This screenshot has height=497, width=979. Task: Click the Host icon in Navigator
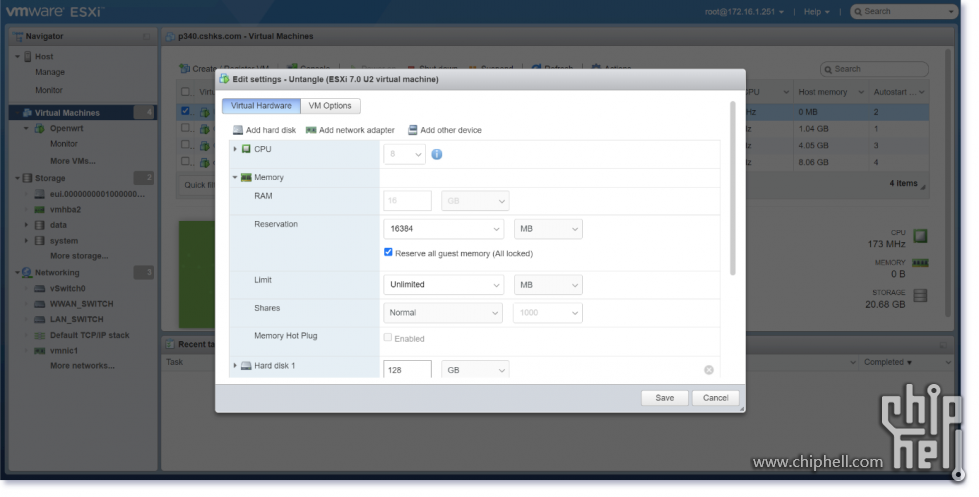pyautogui.click(x=27, y=56)
